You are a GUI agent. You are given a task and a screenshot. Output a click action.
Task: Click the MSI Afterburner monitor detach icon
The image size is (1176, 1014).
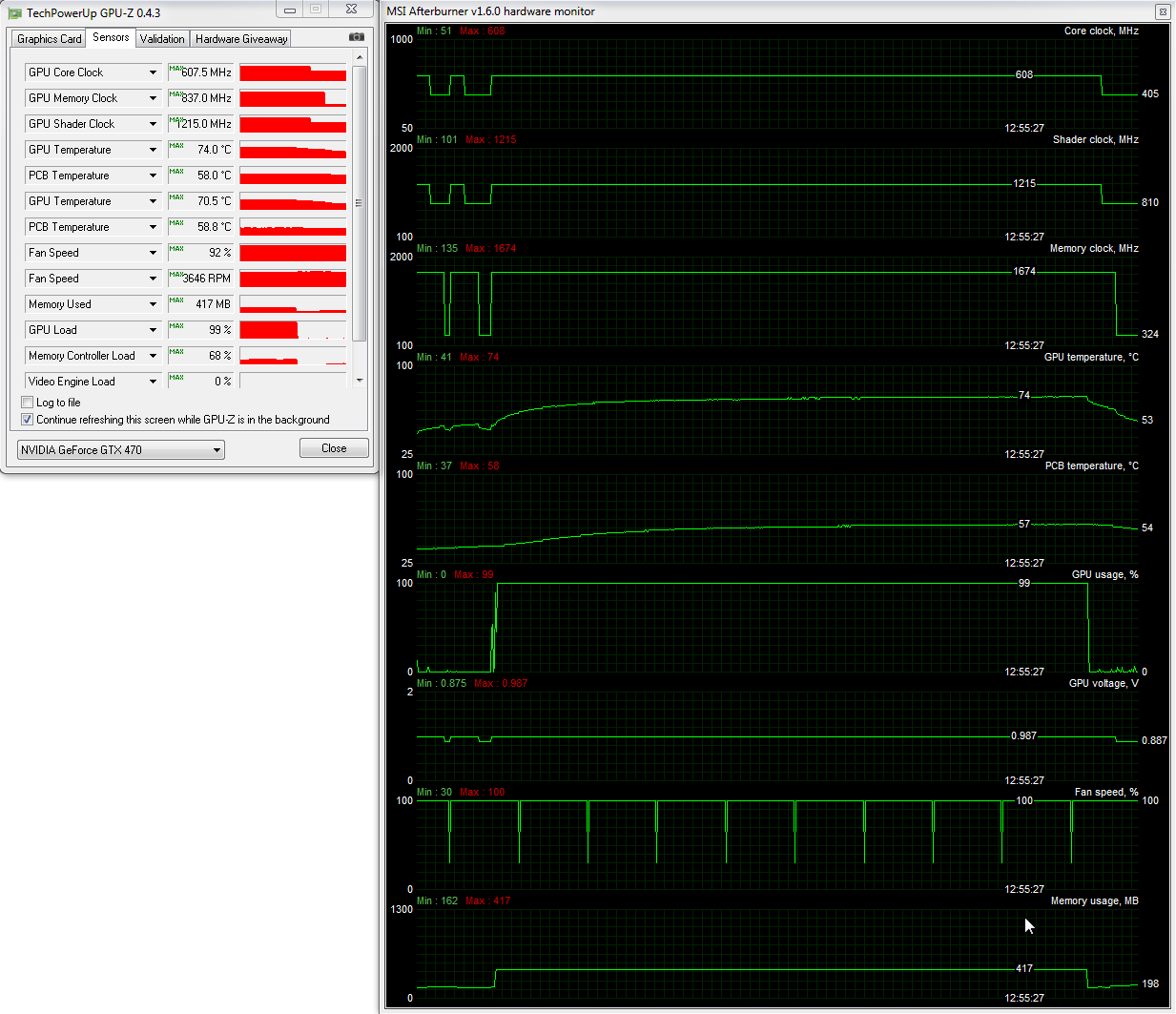tap(1162, 11)
